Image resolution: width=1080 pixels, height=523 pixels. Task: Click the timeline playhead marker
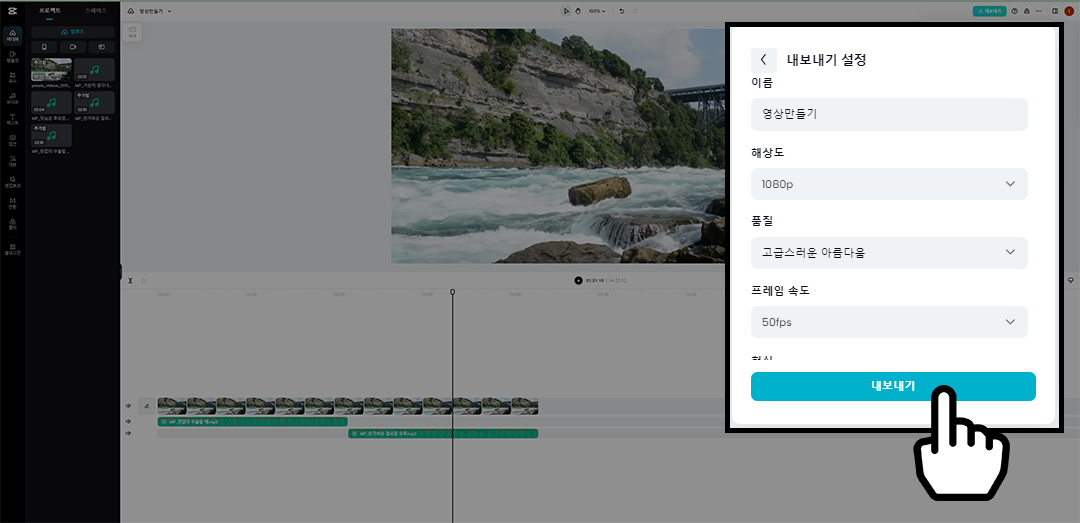pos(453,292)
